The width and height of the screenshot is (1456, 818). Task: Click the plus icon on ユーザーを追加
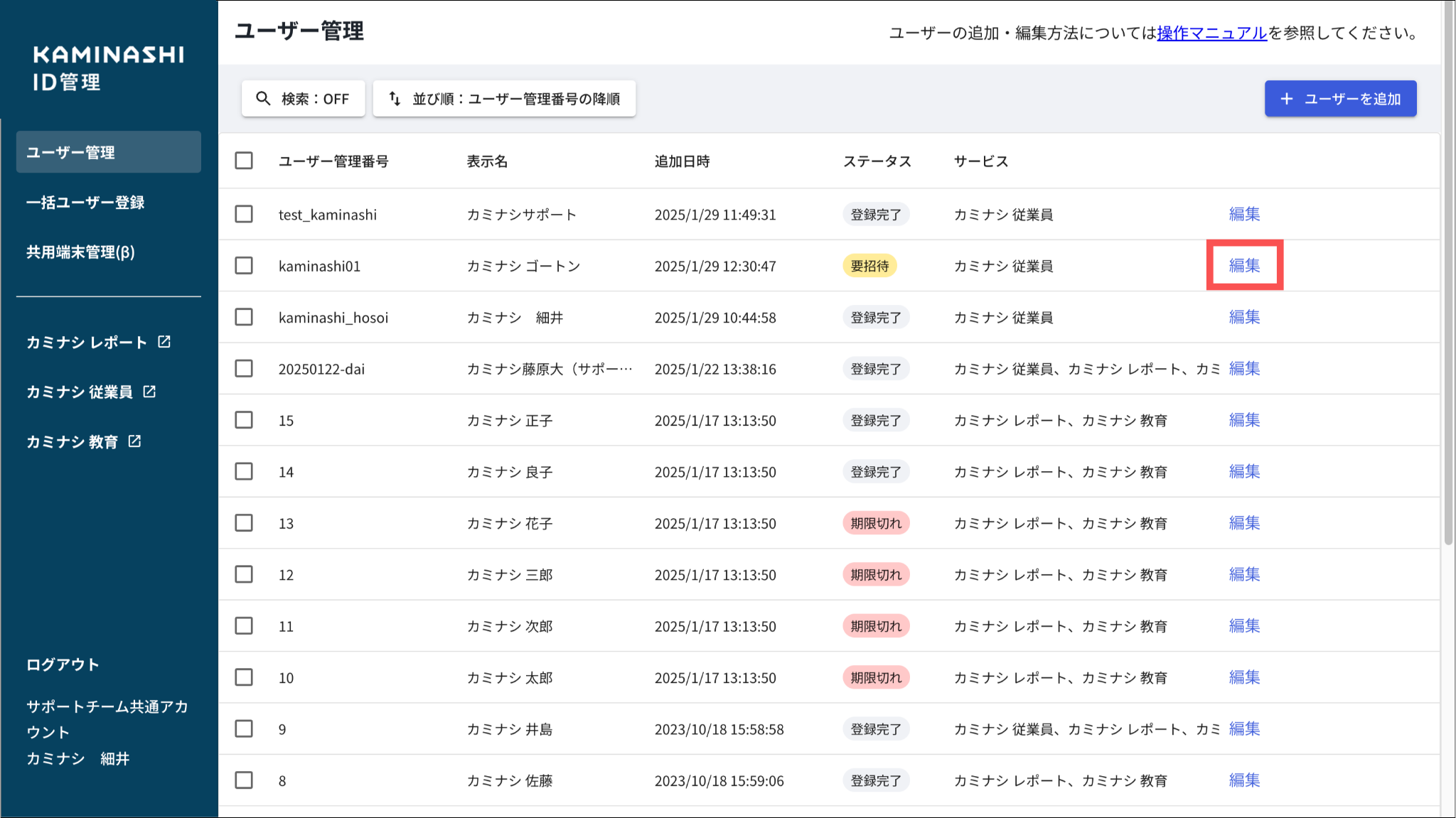1286,99
